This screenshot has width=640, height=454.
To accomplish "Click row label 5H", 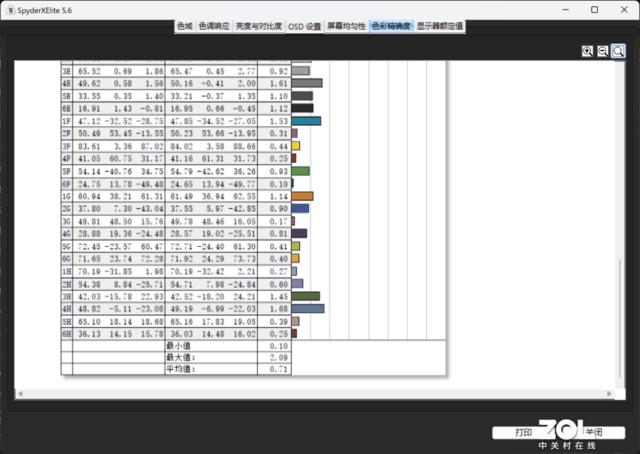I will pyautogui.click(x=67, y=321).
